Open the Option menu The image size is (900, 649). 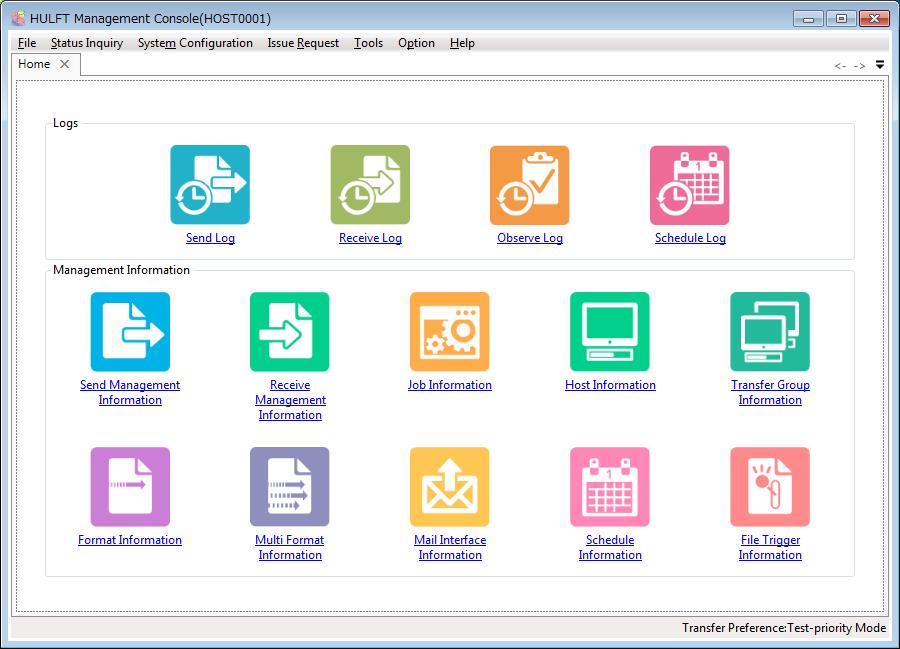pyautogui.click(x=416, y=43)
